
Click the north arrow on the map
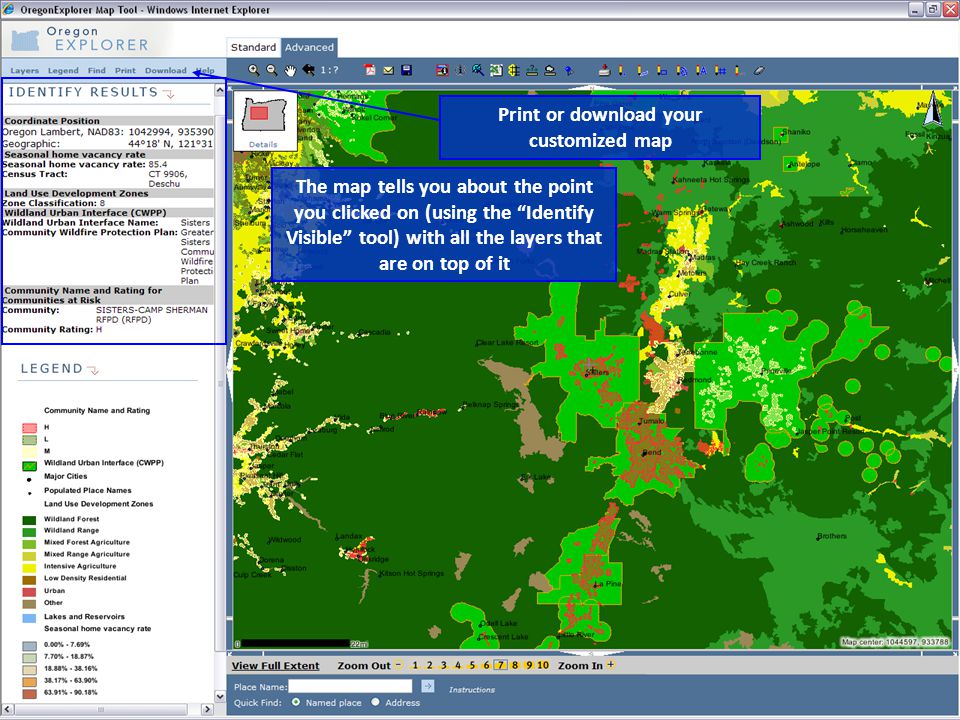pyautogui.click(x=933, y=110)
